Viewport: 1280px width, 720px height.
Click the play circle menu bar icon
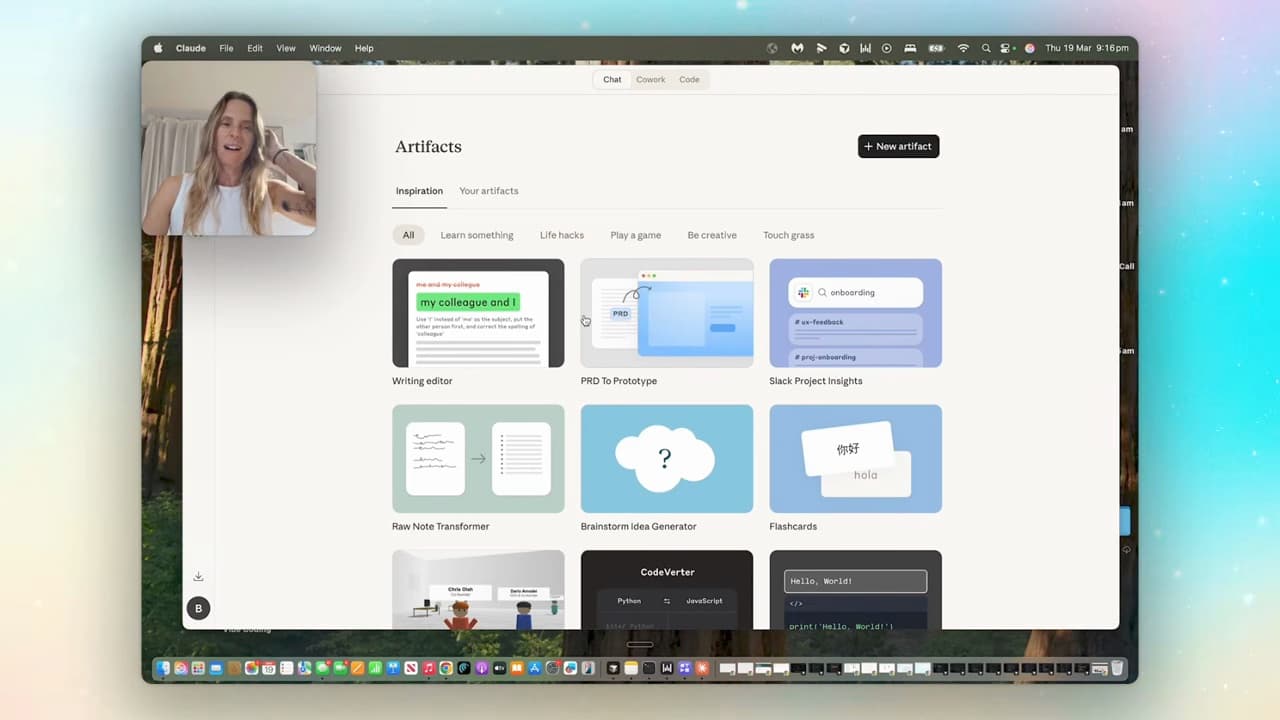[x=887, y=48]
